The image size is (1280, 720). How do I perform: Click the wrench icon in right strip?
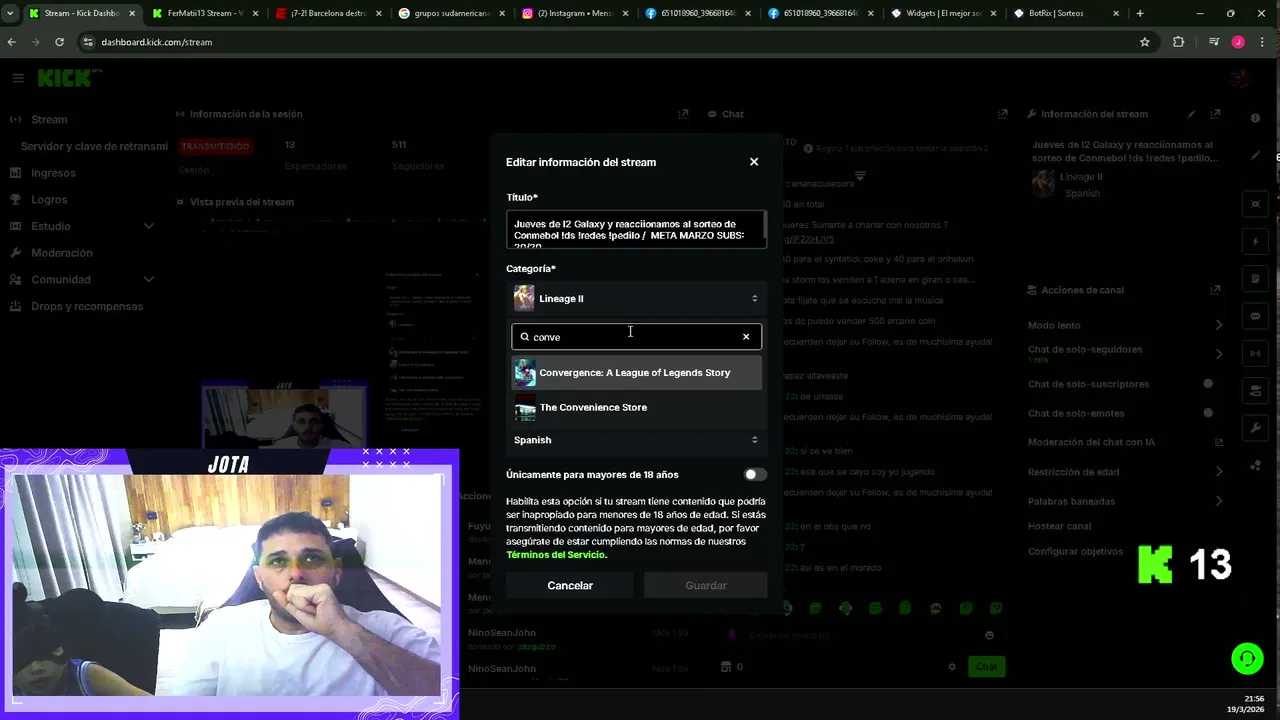(1256, 428)
